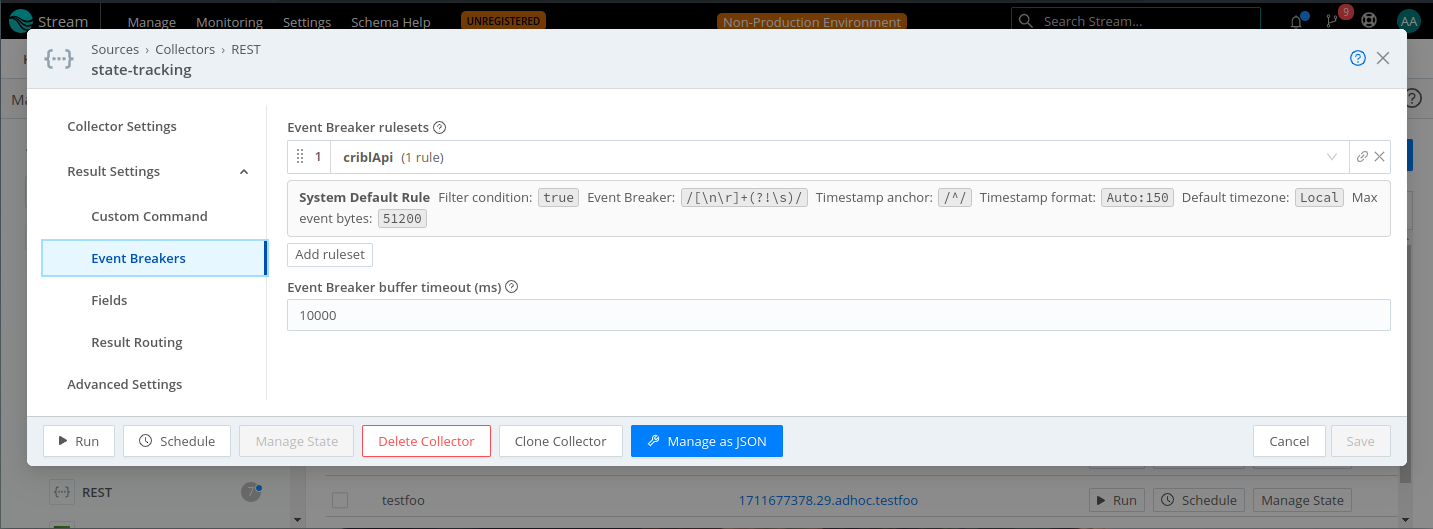Run the testfoo collector in background table
Viewport: 1433px width, 529px height.
coord(1117,500)
